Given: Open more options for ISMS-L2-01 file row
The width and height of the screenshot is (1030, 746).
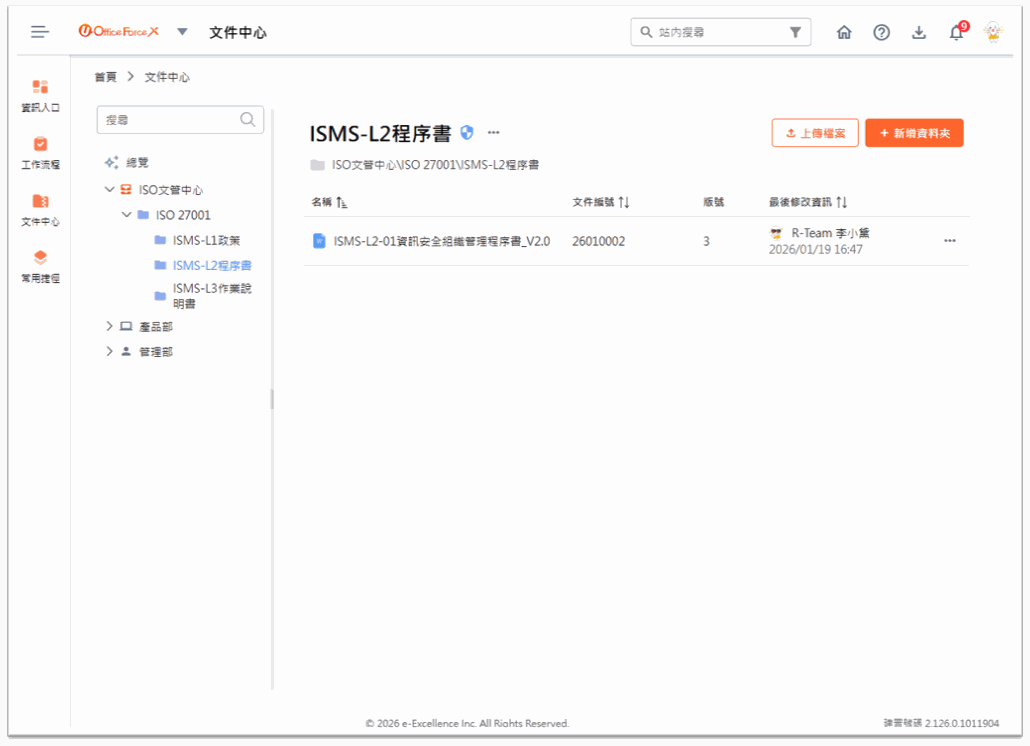Looking at the screenshot, I should (950, 241).
